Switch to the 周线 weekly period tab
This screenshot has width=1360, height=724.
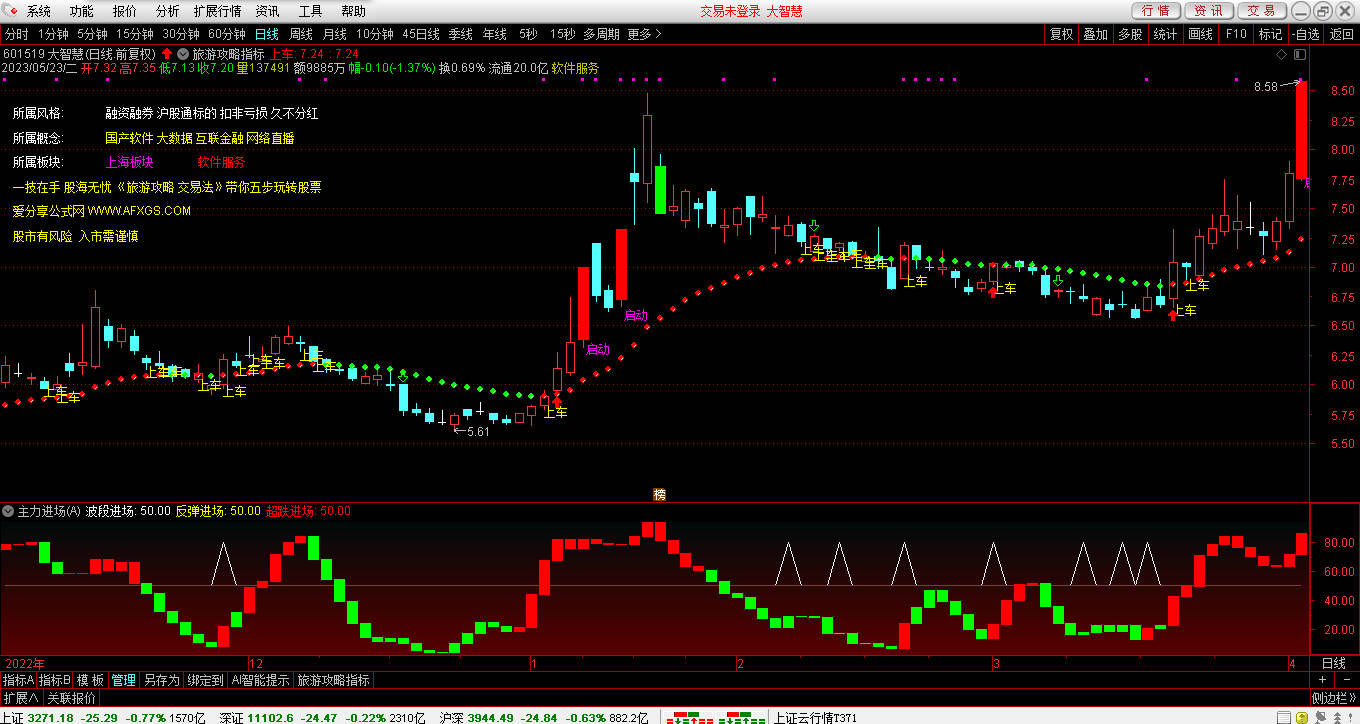pos(301,34)
